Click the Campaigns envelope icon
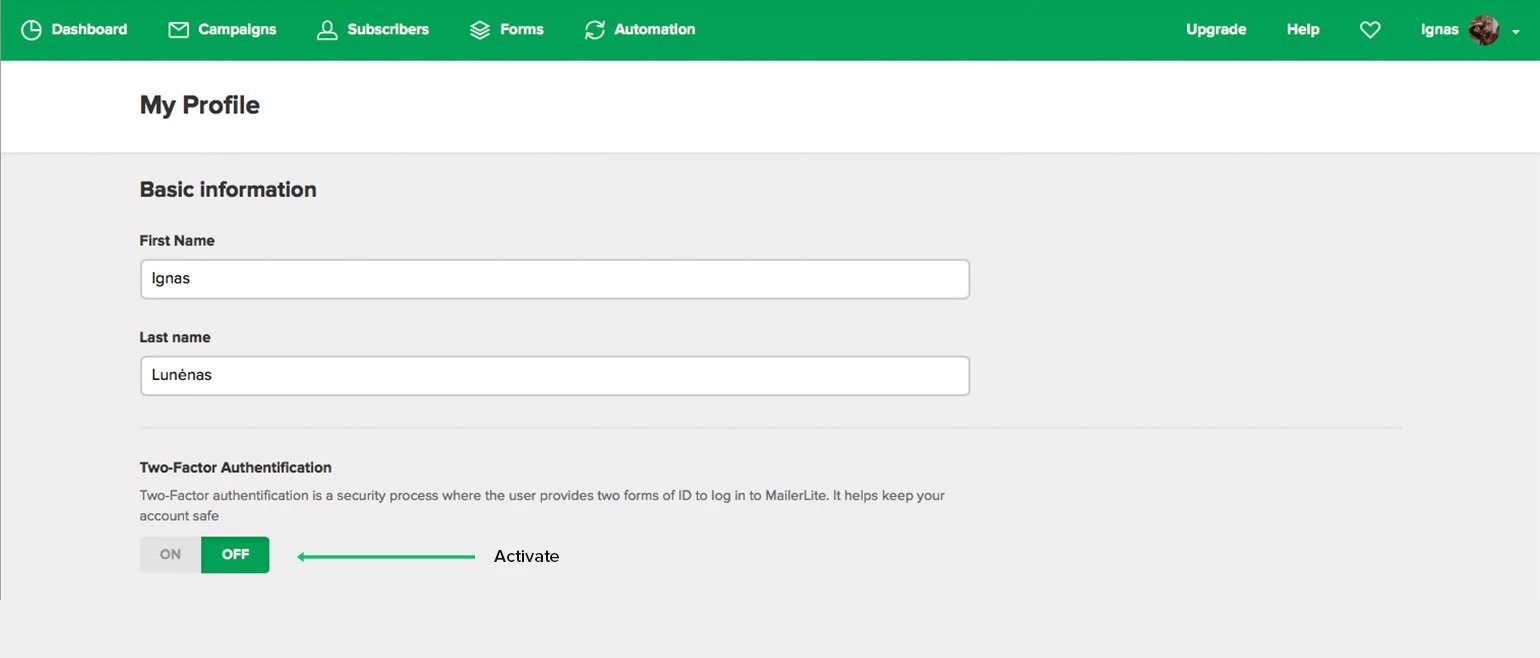This screenshot has width=1540, height=658. (179, 30)
